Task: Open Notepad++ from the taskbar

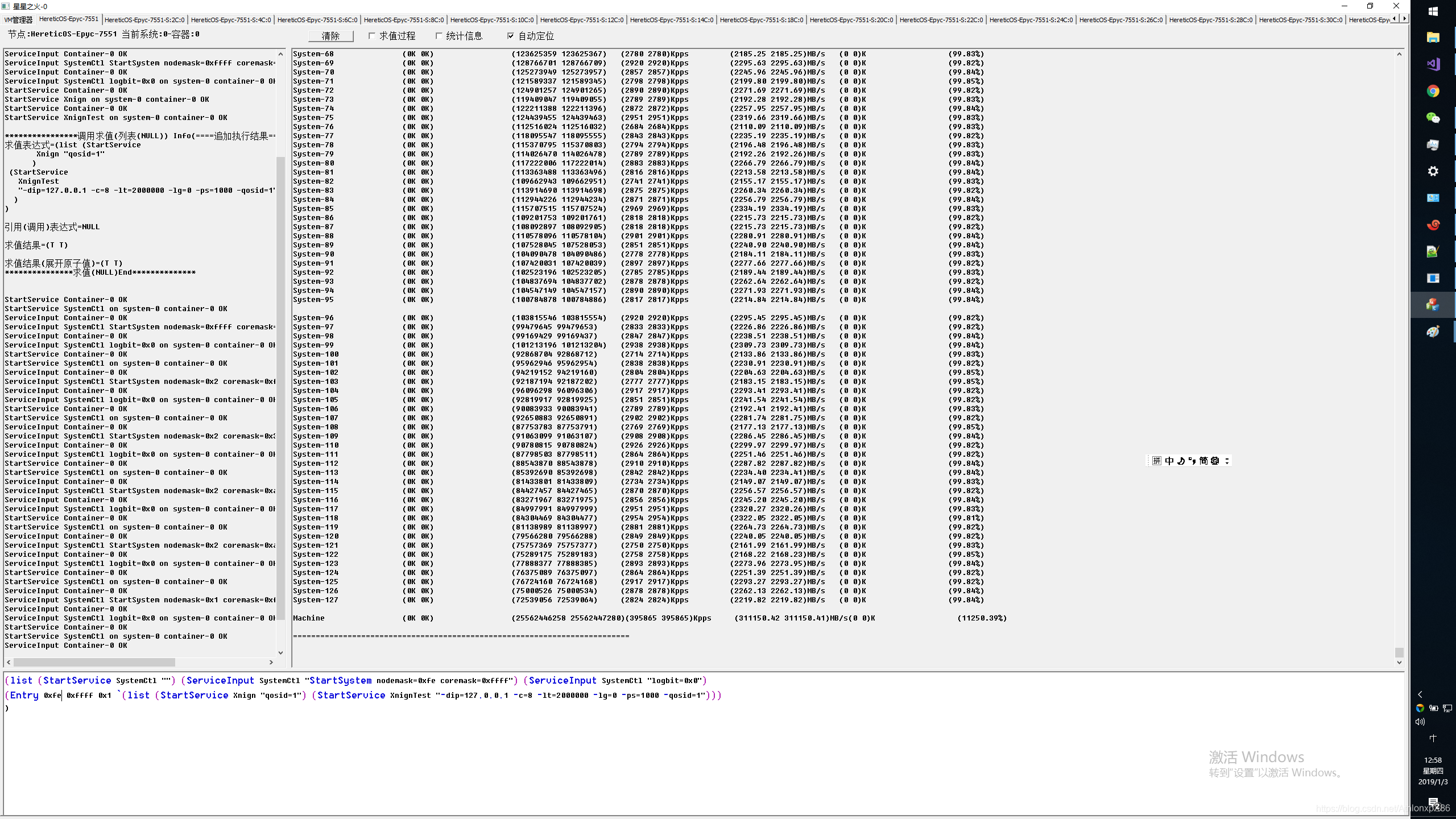Action: click(x=1433, y=251)
